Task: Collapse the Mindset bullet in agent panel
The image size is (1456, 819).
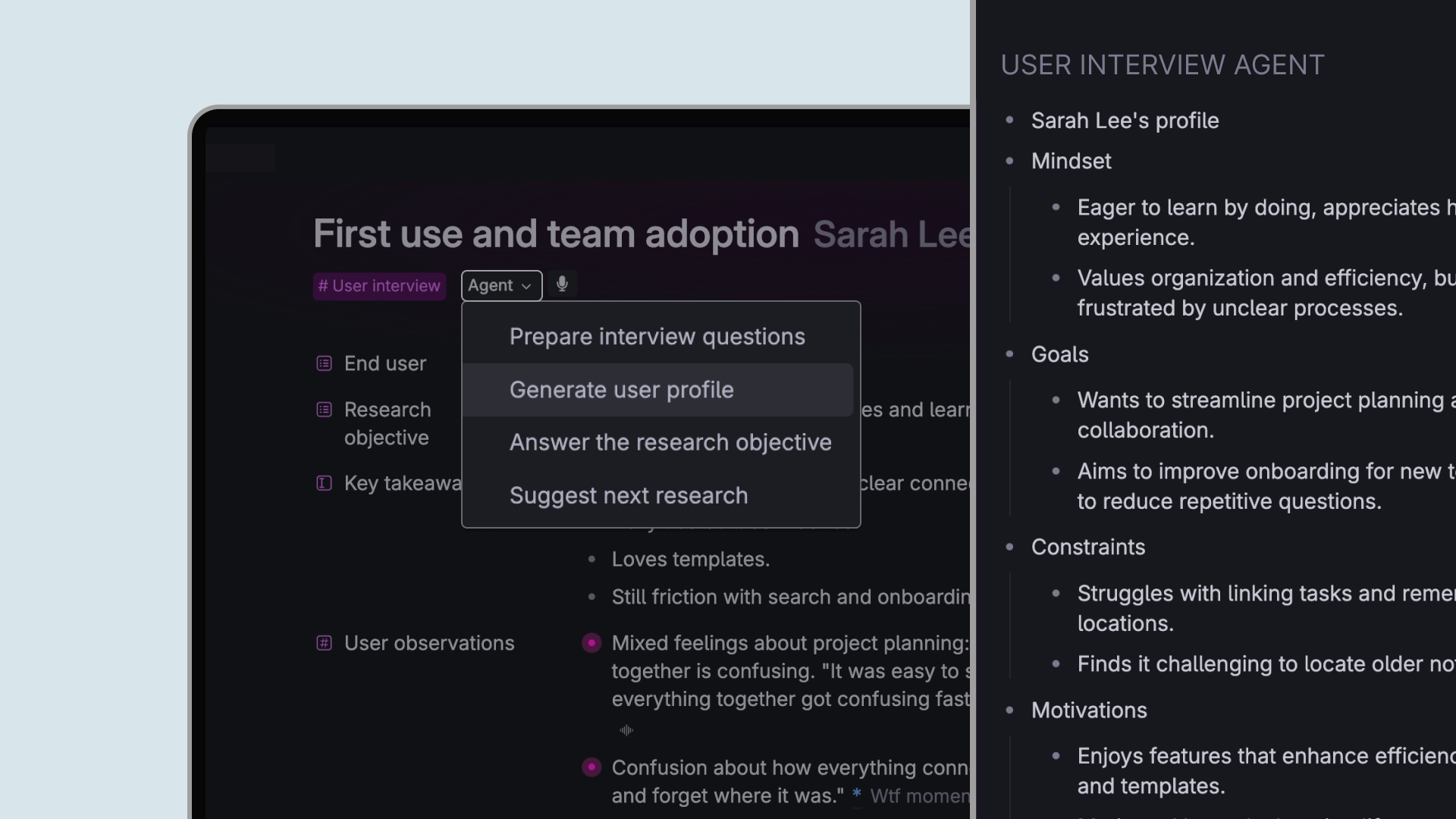Action: 1009,161
